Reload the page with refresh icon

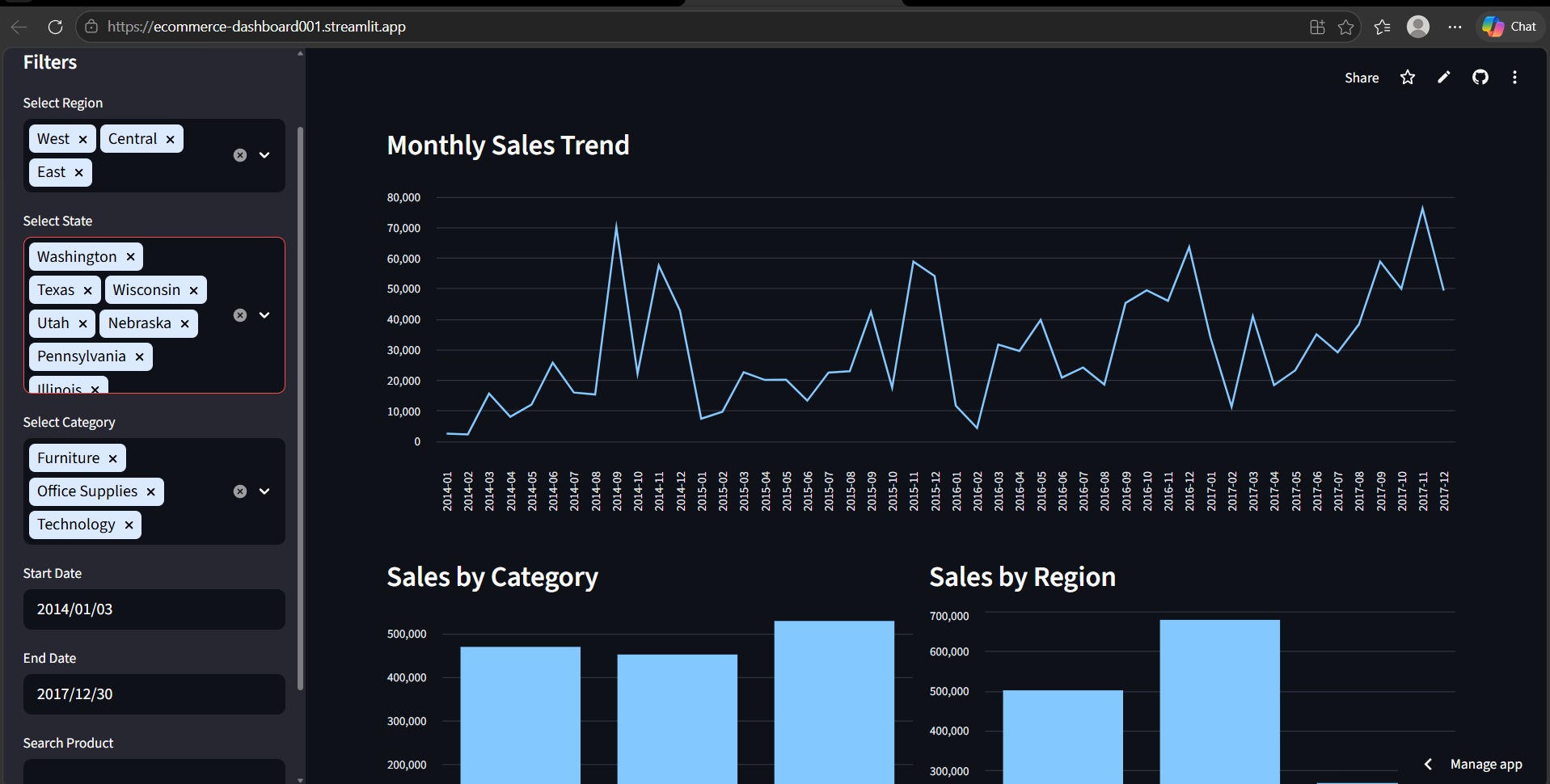[55, 27]
